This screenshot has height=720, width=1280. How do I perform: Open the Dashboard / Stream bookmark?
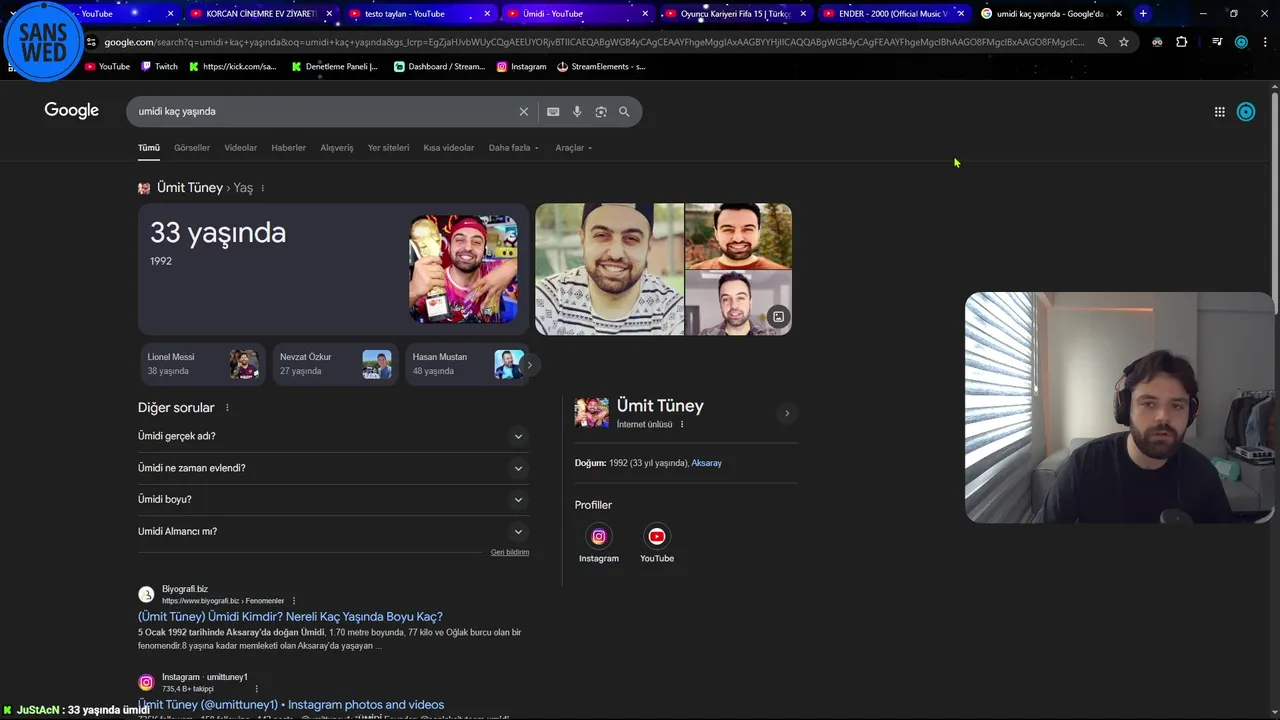(439, 67)
